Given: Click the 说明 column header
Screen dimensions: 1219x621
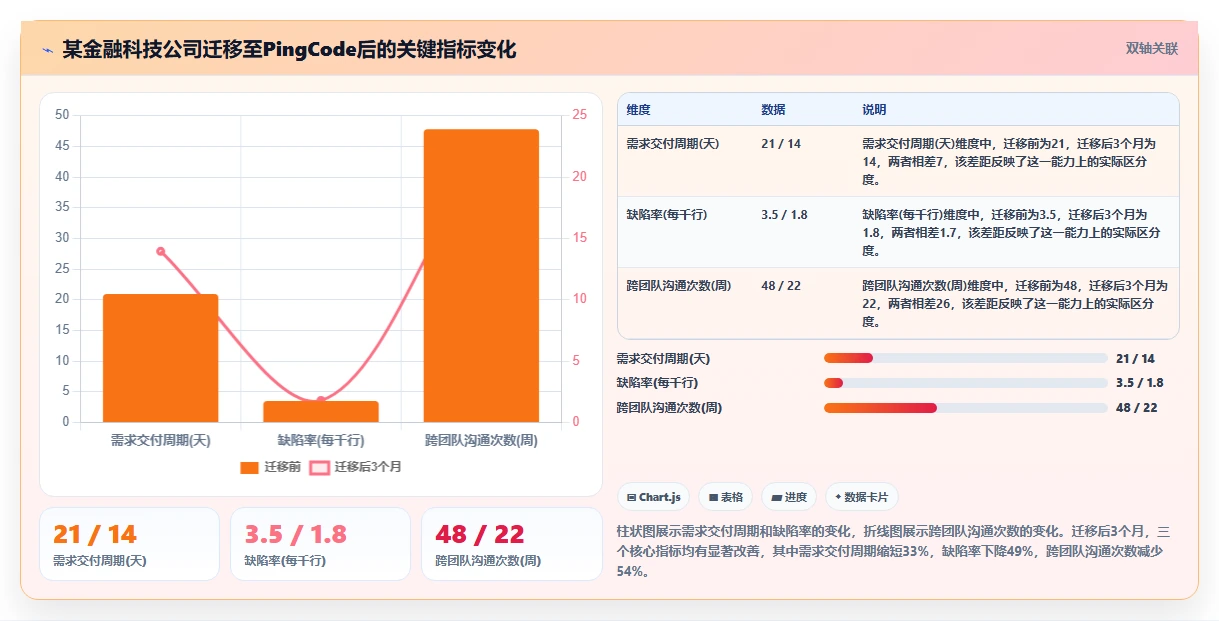Looking at the screenshot, I should 874,110.
